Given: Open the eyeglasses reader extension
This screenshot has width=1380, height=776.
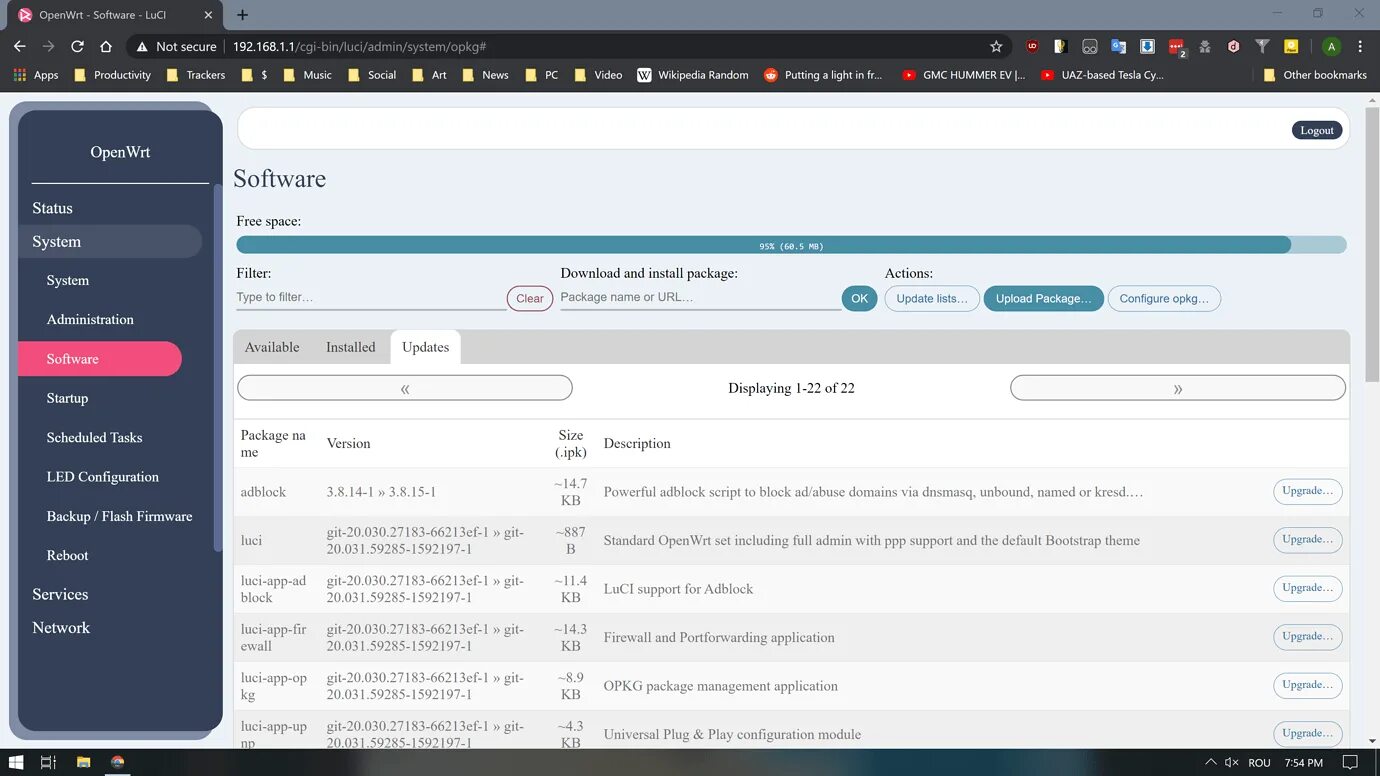Looking at the screenshot, I should [1090, 46].
